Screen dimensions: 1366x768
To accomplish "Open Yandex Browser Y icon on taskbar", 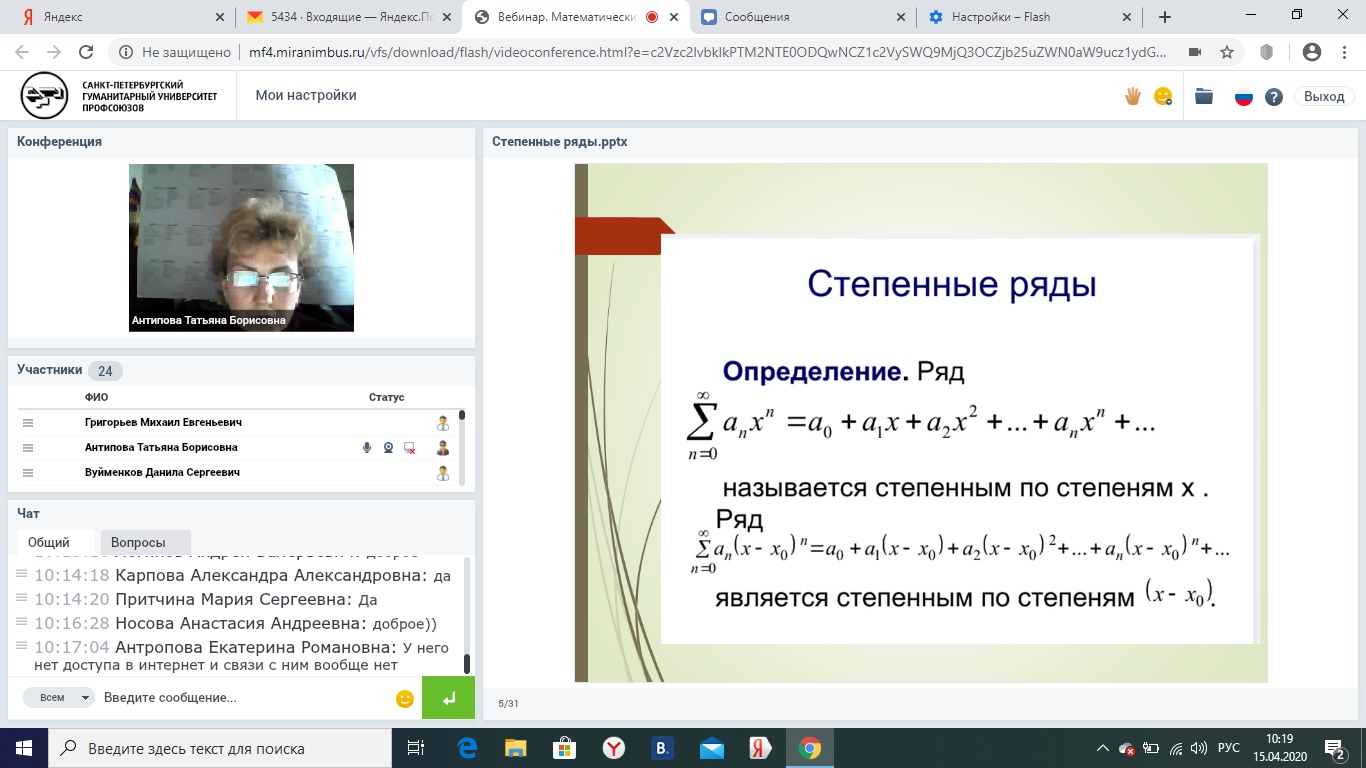I will click(x=614, y=748).
